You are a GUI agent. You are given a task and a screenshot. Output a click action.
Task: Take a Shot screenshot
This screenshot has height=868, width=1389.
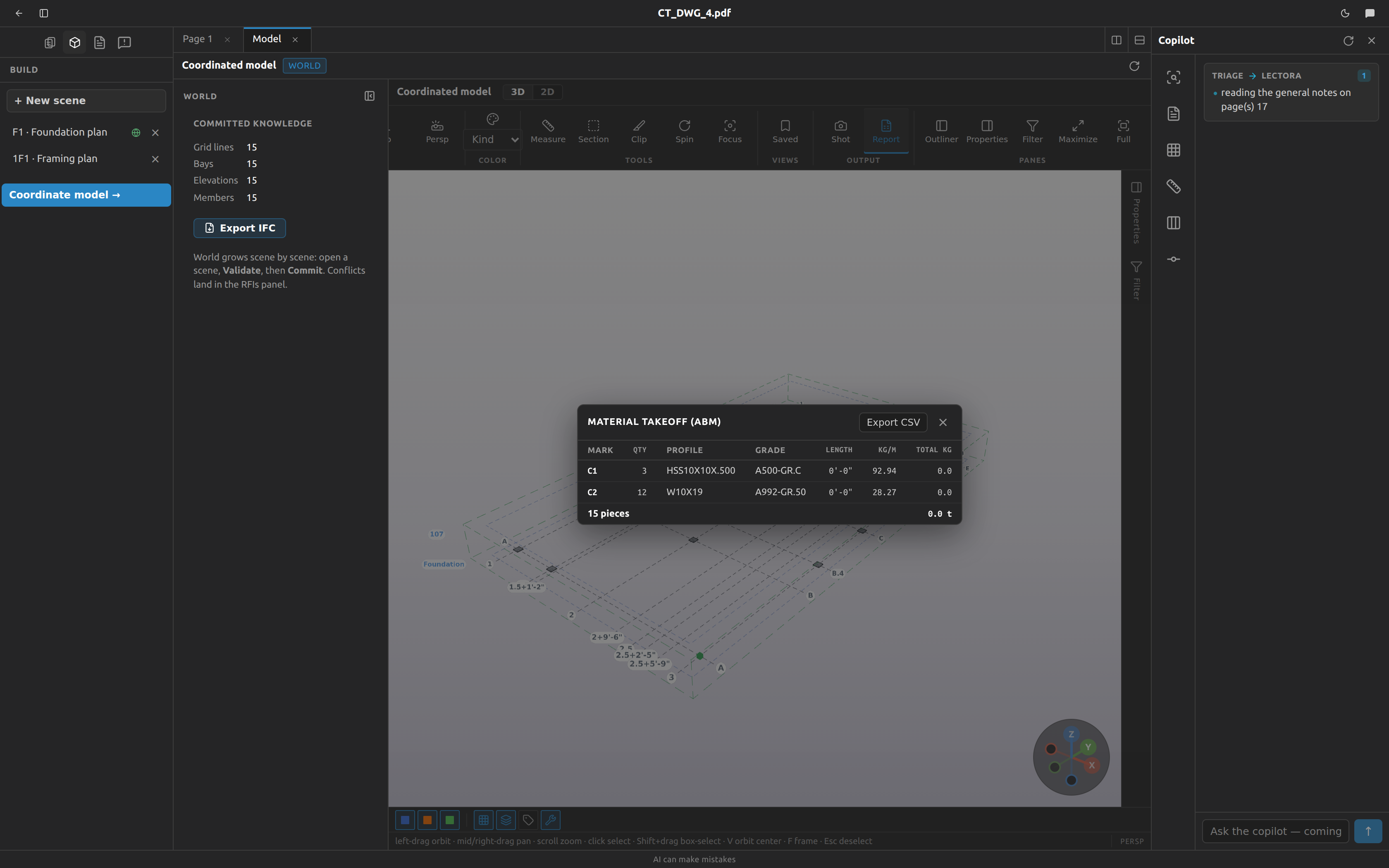tap(840, 131)
